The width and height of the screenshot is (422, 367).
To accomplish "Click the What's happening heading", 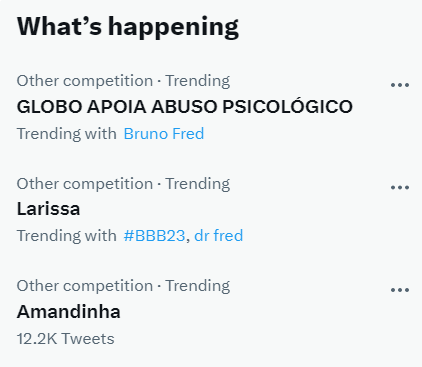I will pyautogui.click(x=128, y=27).
